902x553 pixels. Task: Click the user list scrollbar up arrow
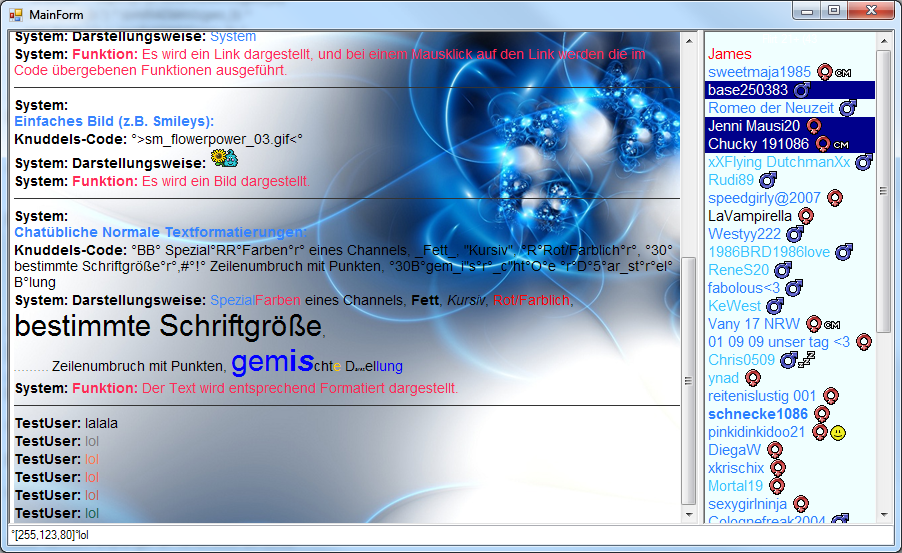883,40
